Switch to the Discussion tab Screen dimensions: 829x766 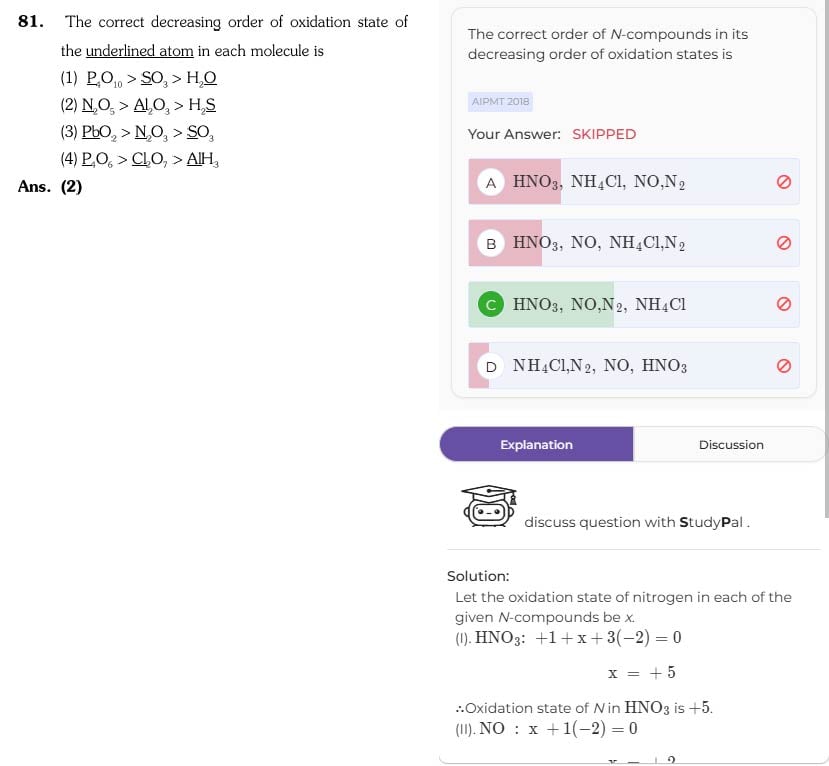(731, 445)
